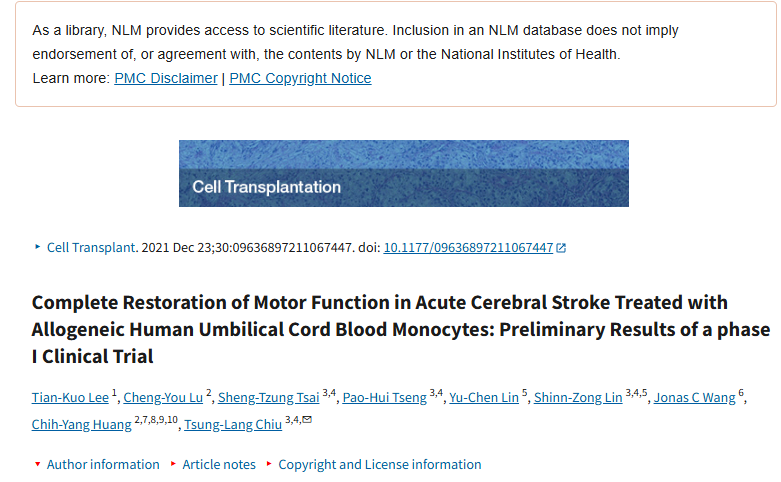781x482 pixels.
Task: Open the DOI 10.1177/09636897211067447 link
Action: pyautogui.click(x=468, y=247)
